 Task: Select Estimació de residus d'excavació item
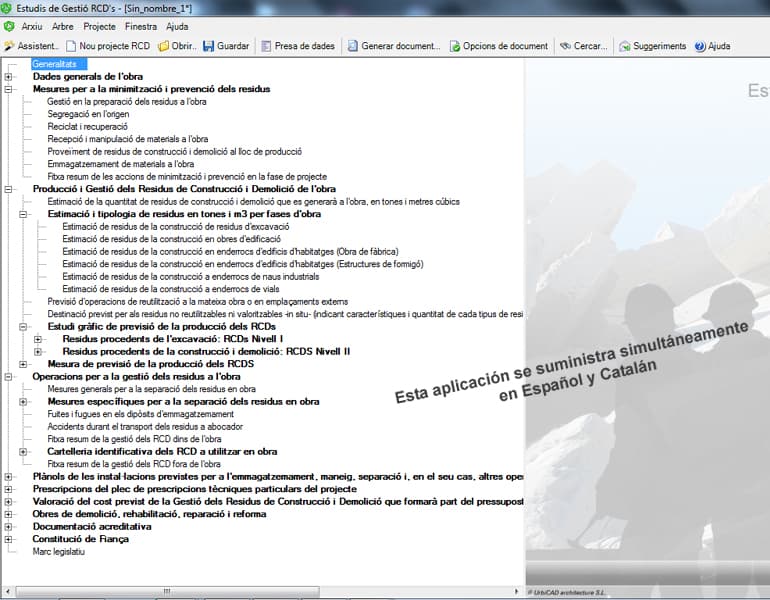(176, 227)
